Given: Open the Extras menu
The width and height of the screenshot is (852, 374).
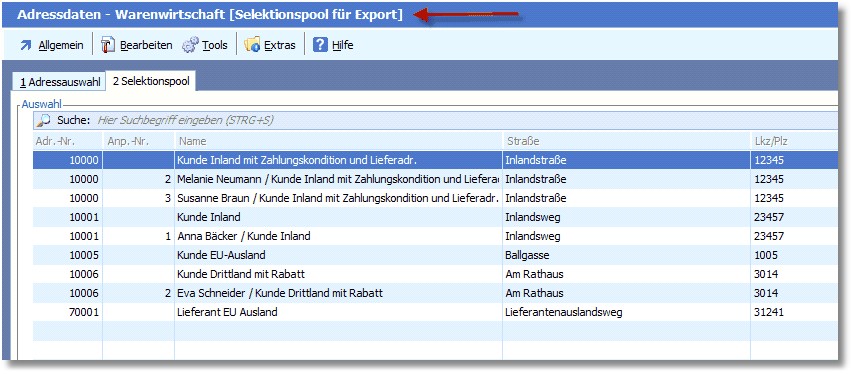Looking at the screenshot, I should [280, 45].
